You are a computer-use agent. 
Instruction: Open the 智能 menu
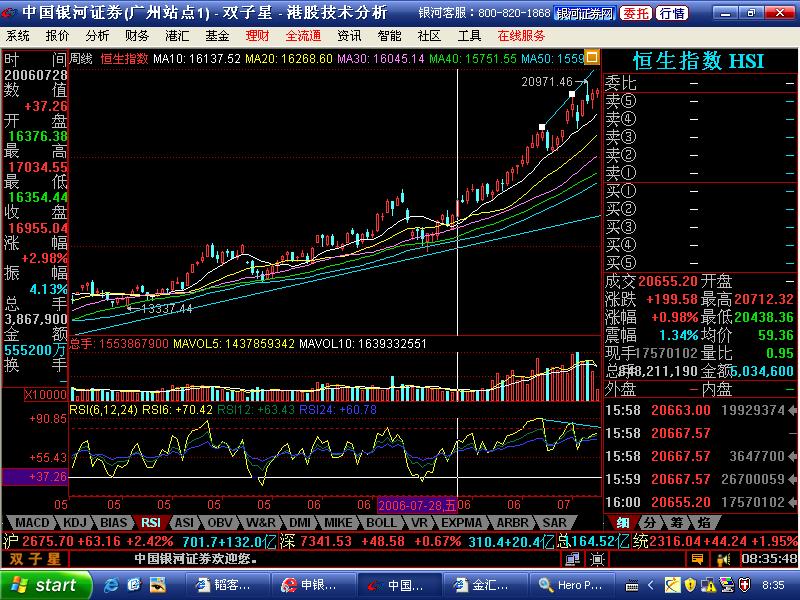point(389,36)
